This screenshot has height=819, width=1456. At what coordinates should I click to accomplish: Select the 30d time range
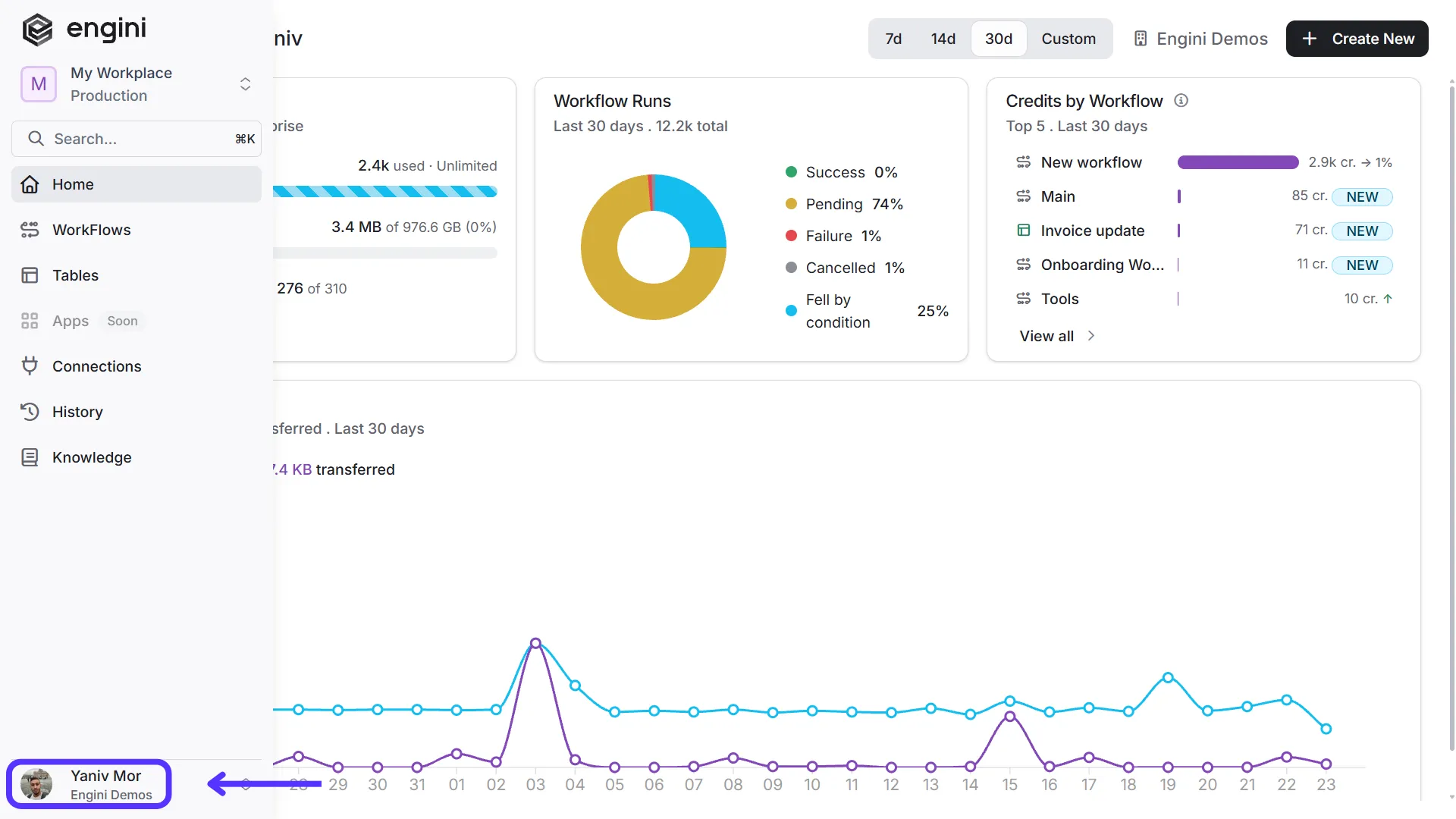click(x=999, y=39)
